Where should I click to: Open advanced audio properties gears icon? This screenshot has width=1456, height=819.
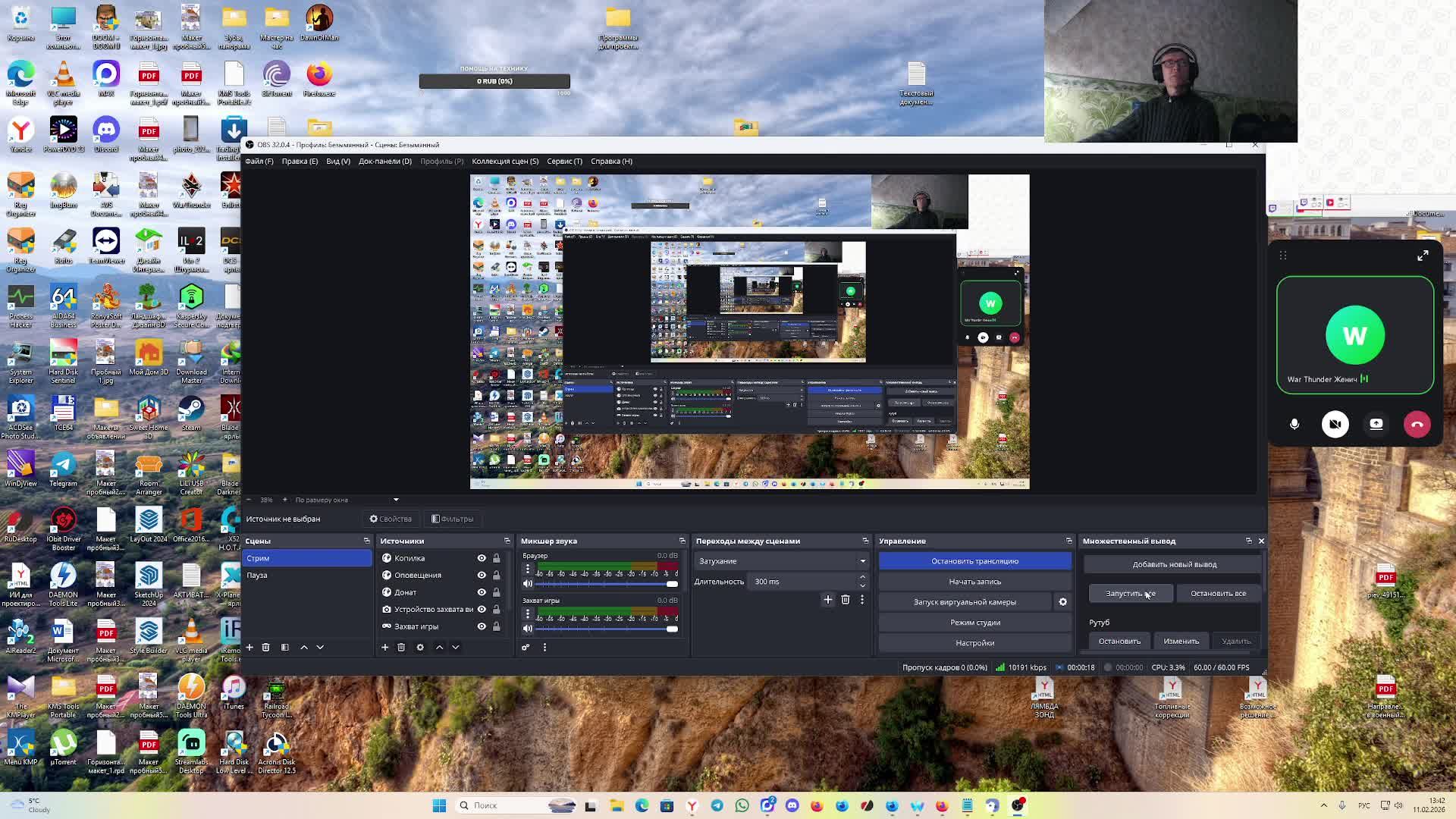click(x=526, y=647)
